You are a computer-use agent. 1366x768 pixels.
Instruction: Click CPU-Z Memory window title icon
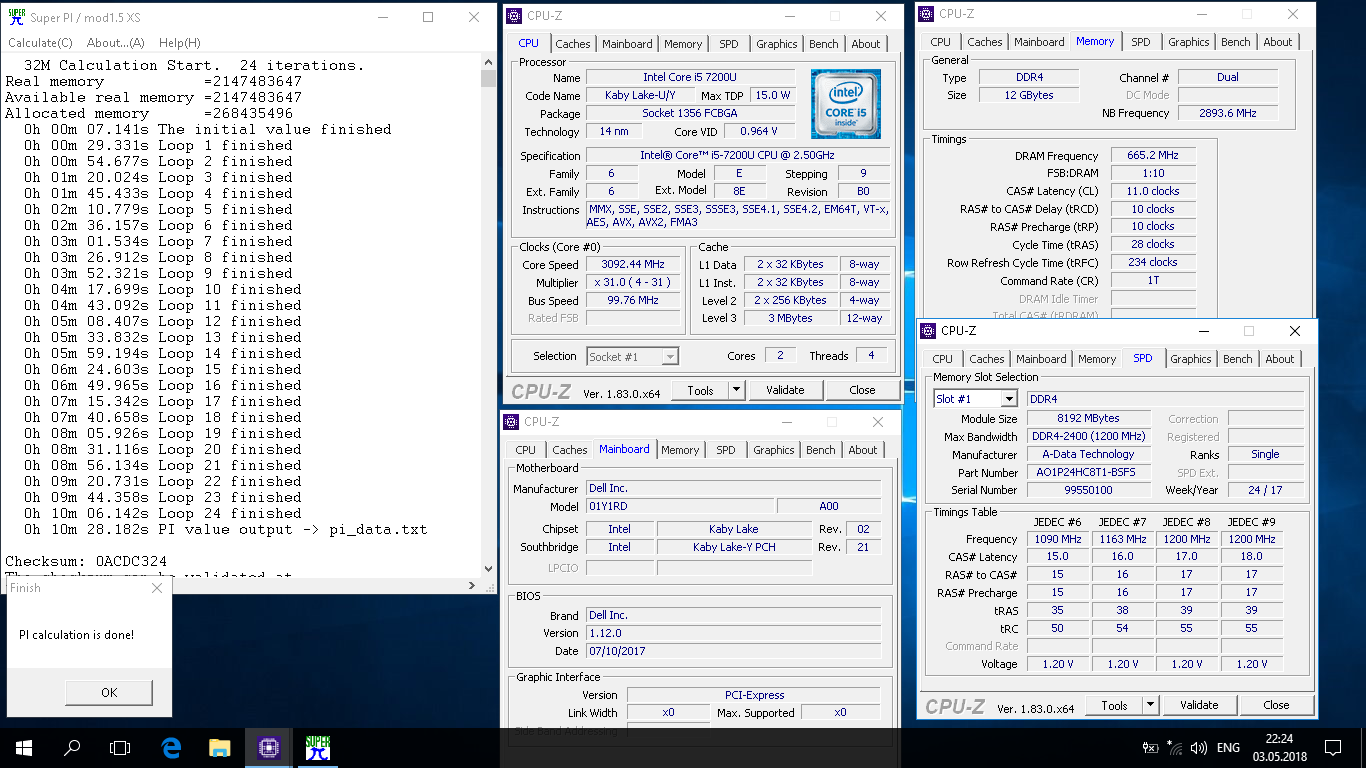coord(926,14)
